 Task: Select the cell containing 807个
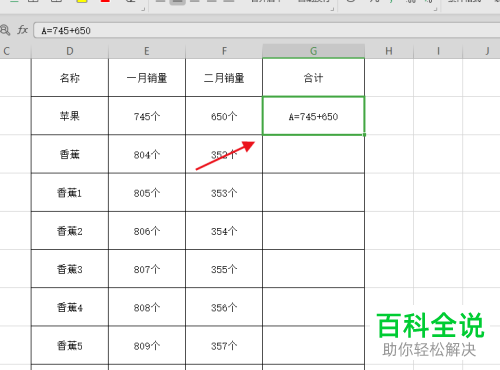(147, 269)
